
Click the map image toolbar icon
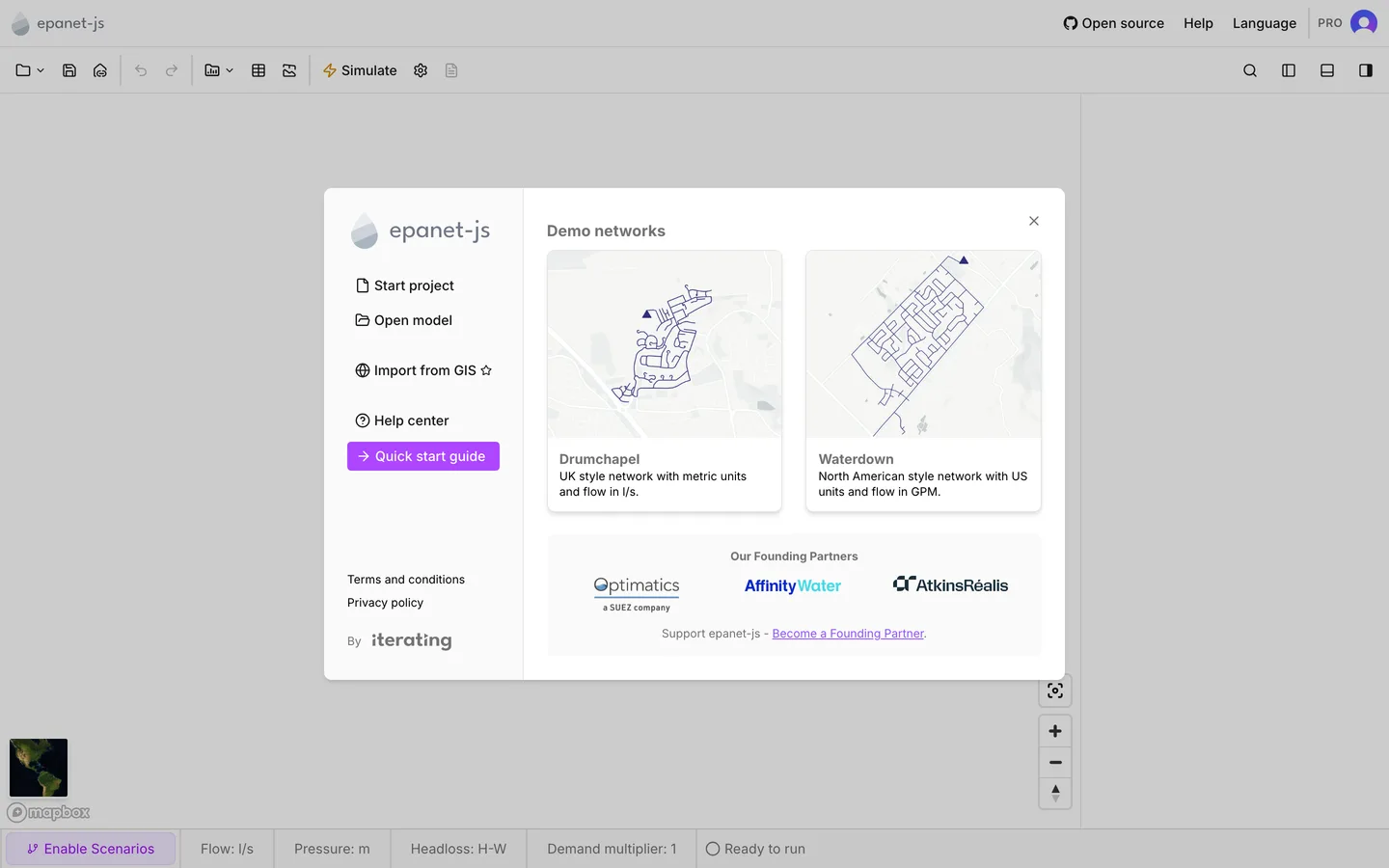click(x=289, y=70)
